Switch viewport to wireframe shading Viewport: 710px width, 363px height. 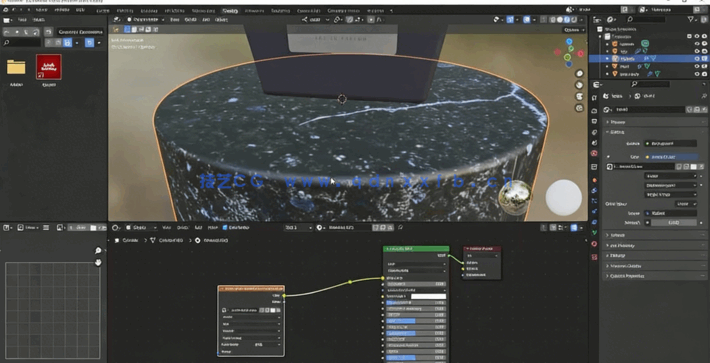click(x=553, y=20)
